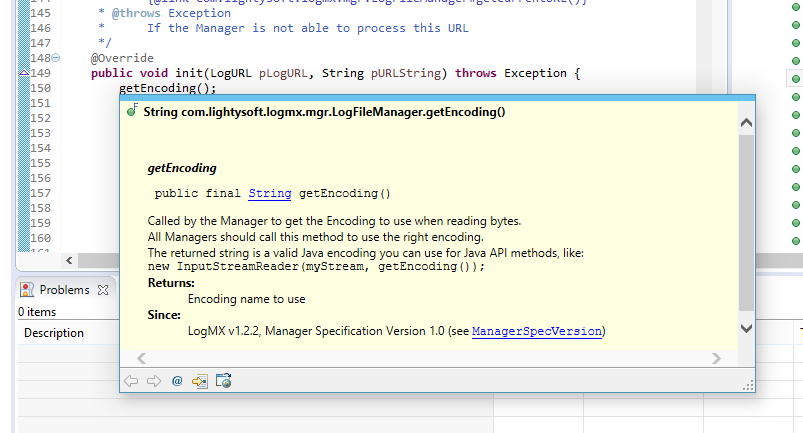Image resolution: width=803 pixels, height=433 pixels.
Task: Click the italic getEncoding heading
Action: pyautogui.click(x=182, y=168)
